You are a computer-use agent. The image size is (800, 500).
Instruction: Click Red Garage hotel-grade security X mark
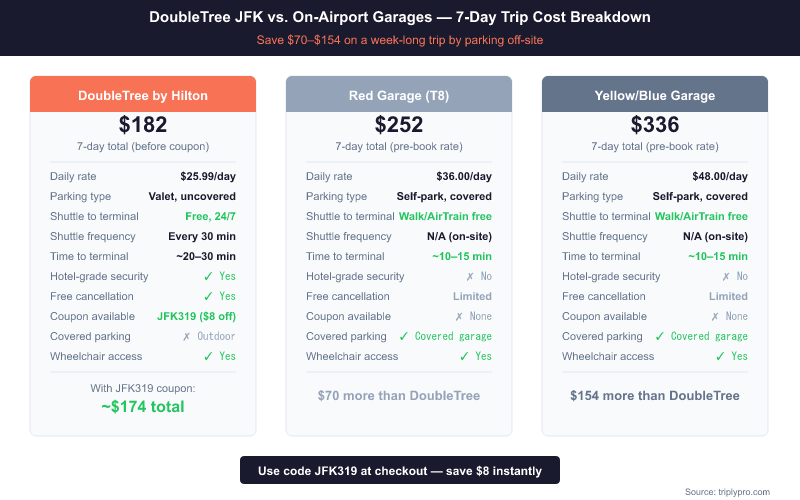(x=470, y=276)
